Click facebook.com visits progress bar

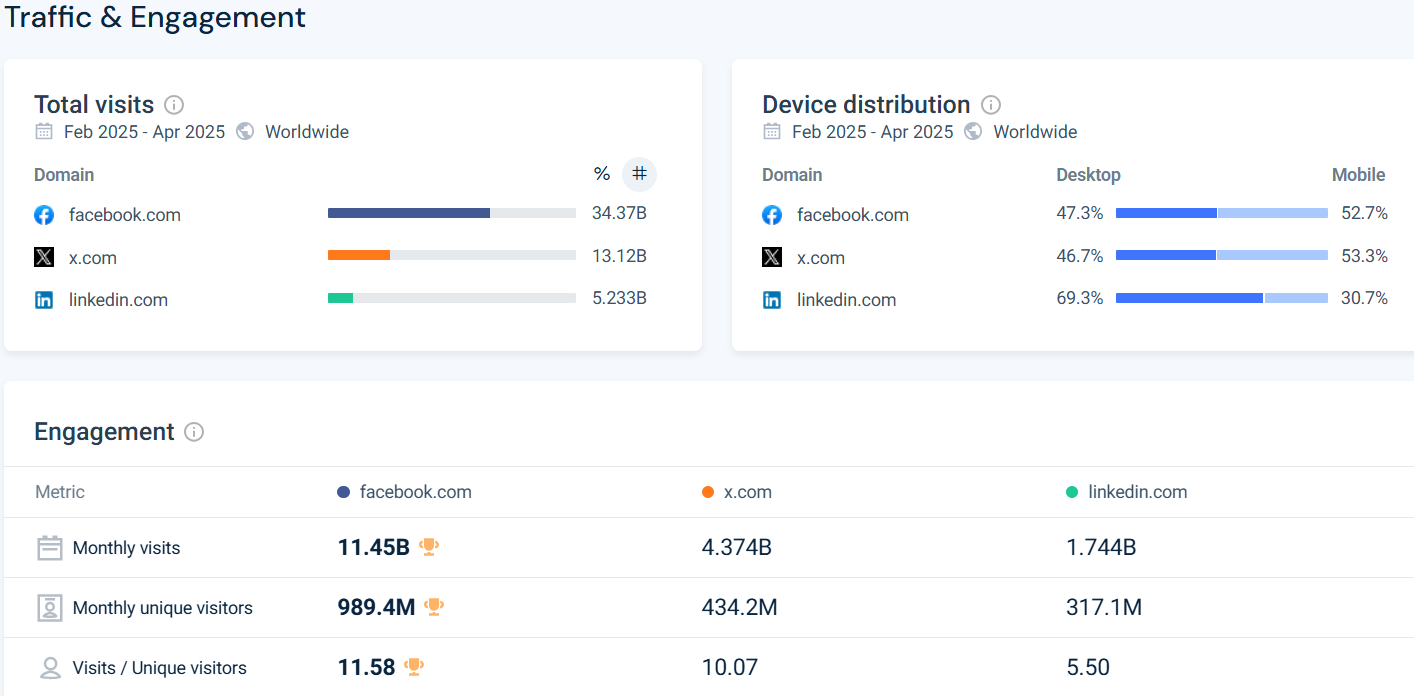point(452,213)
